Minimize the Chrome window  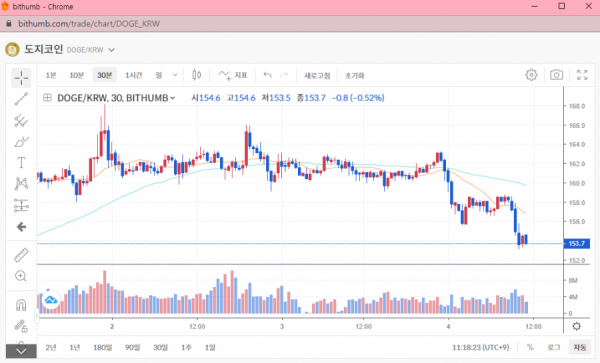535,6
